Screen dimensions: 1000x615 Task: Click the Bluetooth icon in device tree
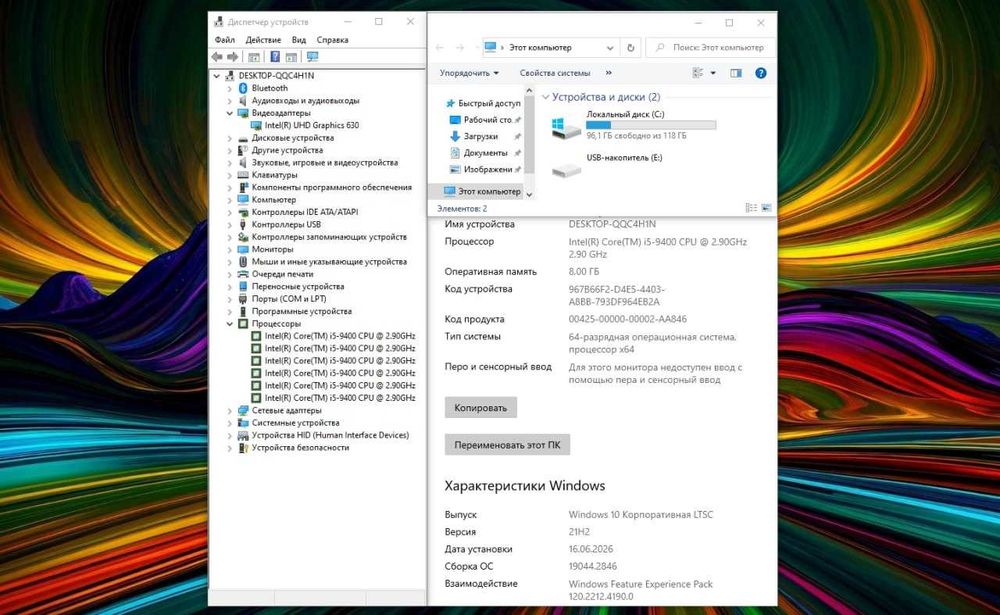click(243, 88)
